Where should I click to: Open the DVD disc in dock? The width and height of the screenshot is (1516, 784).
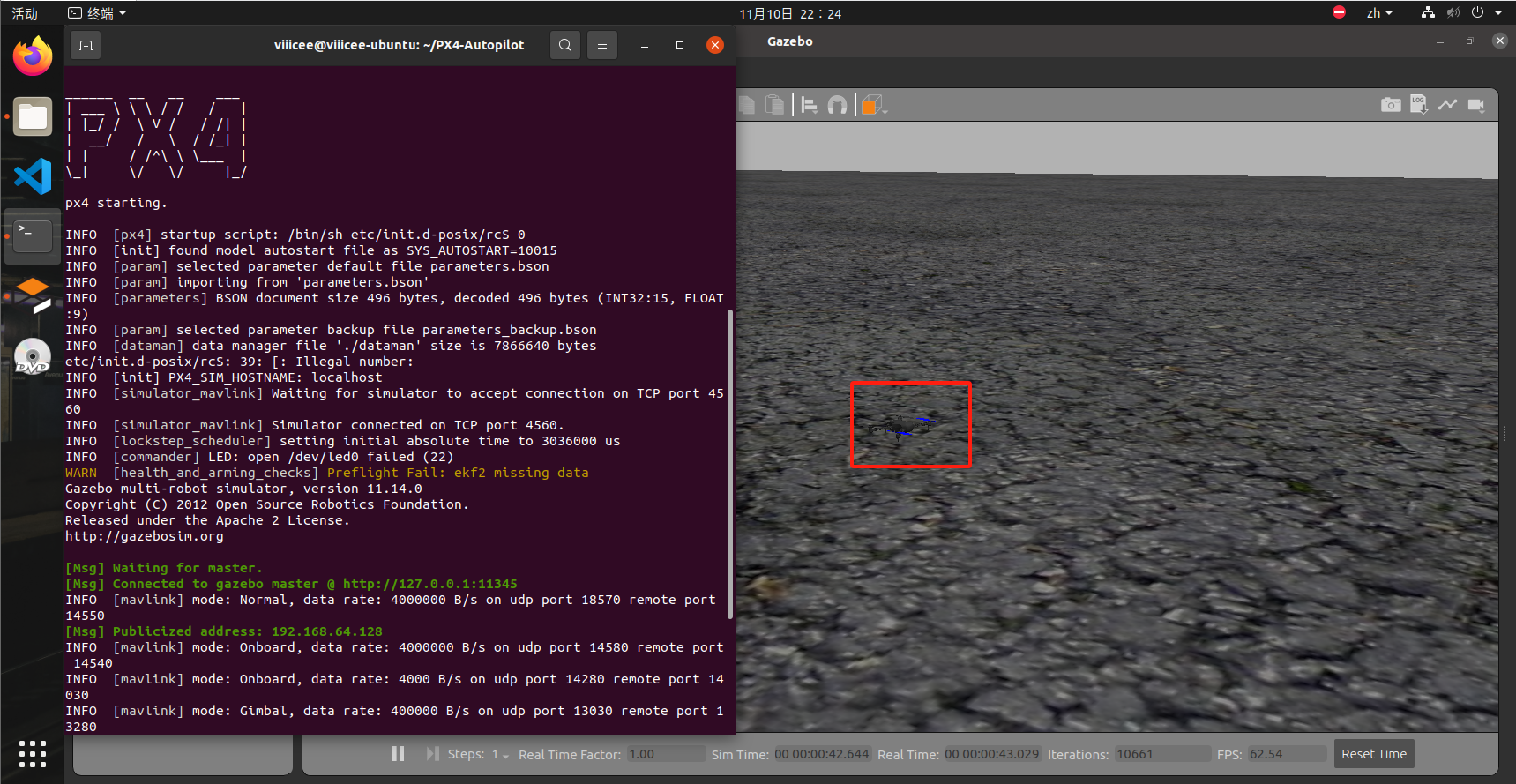pos(33,355)
